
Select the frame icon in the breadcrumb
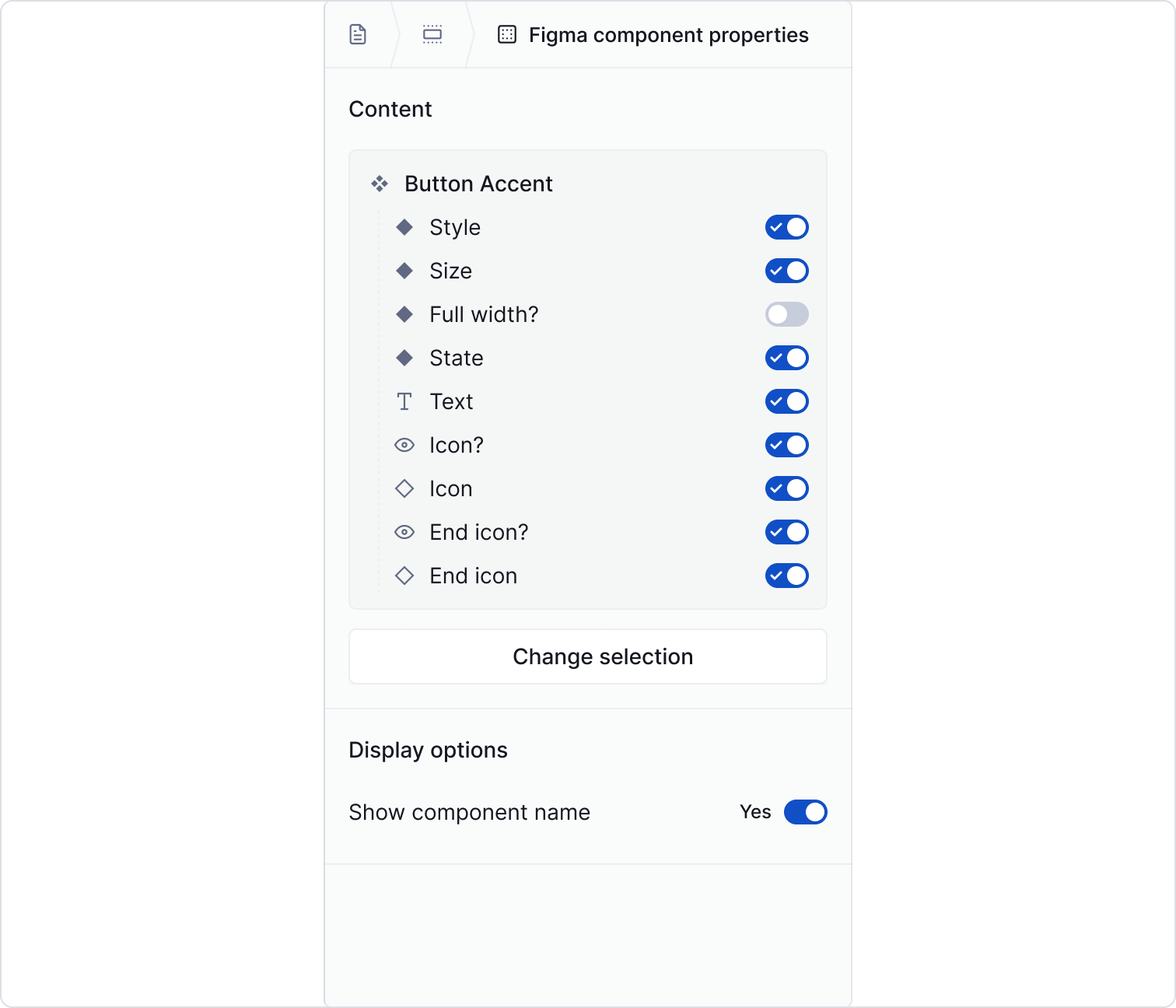pos(432,34)
